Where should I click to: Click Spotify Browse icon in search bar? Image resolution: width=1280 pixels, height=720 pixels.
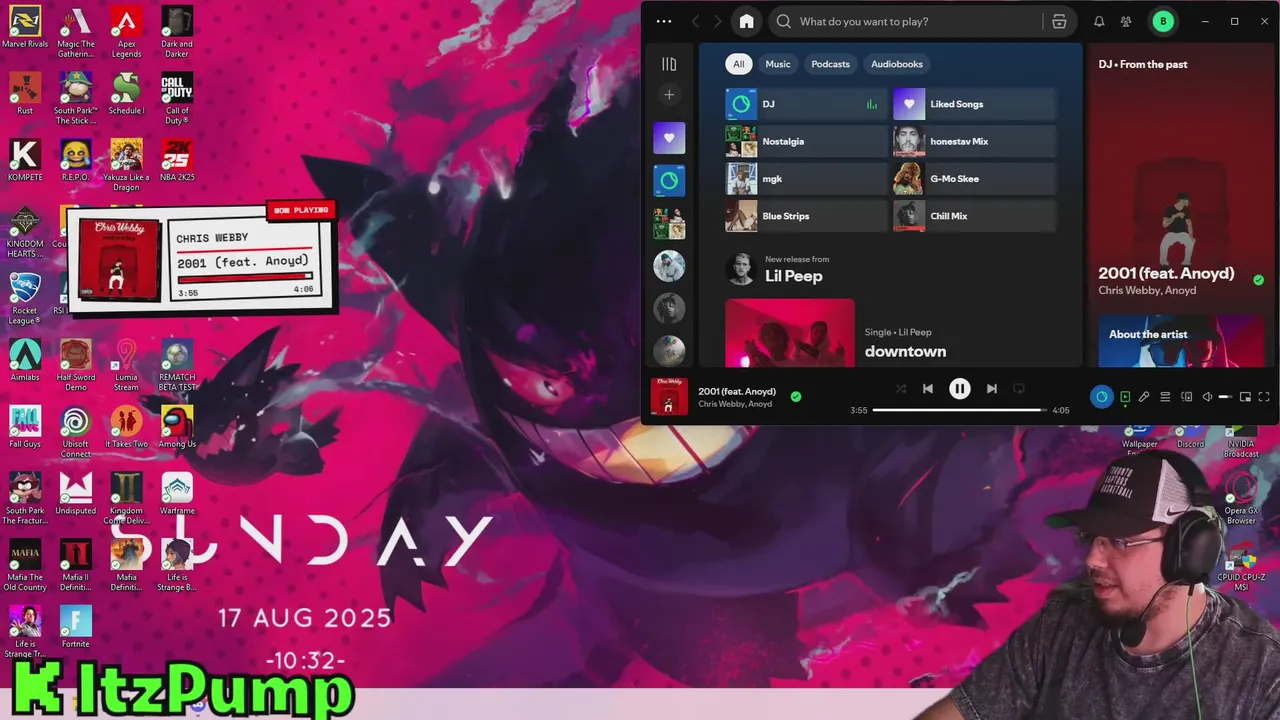[x=1059, y=21]
